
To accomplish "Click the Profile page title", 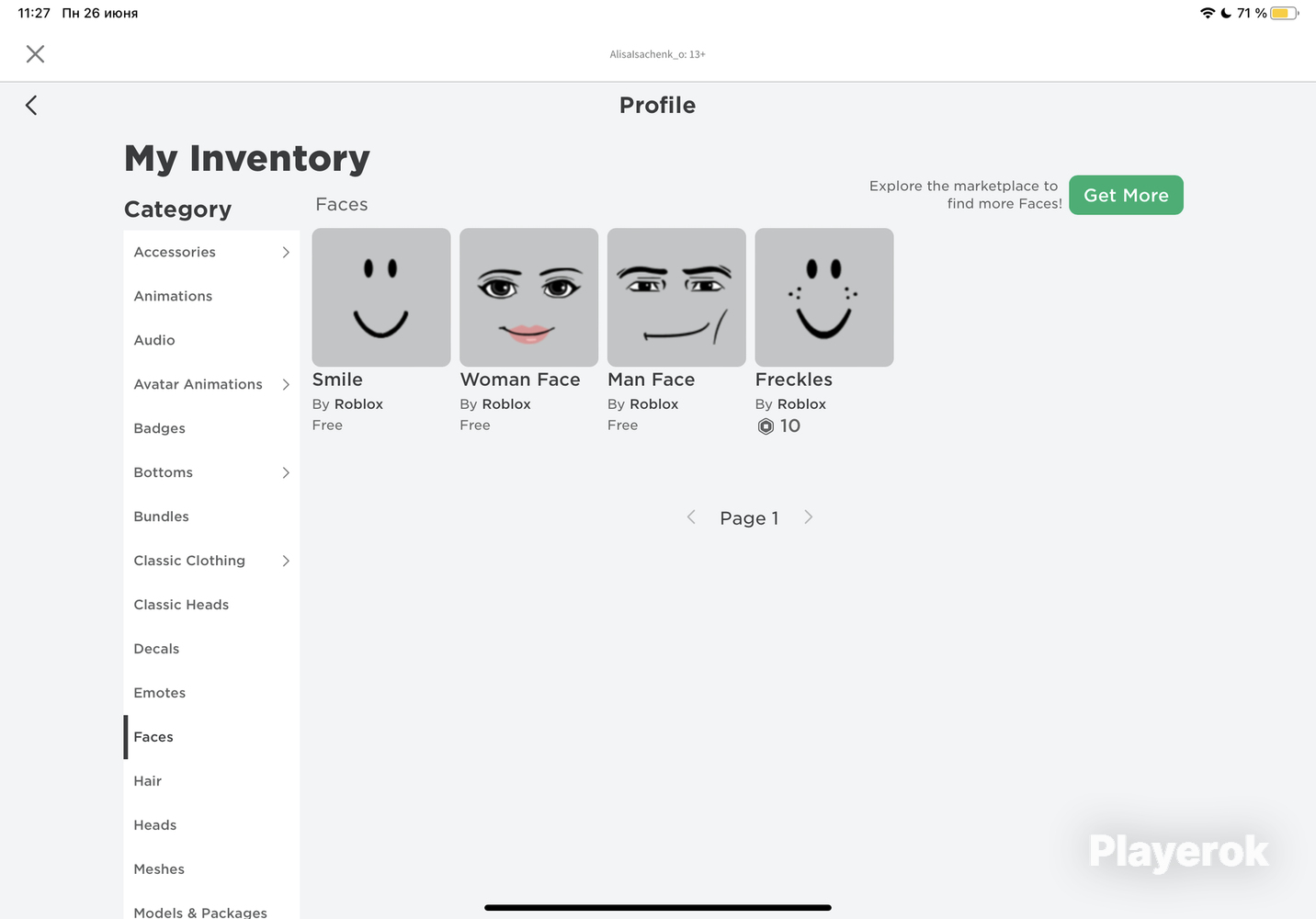I will coord(657,106).
